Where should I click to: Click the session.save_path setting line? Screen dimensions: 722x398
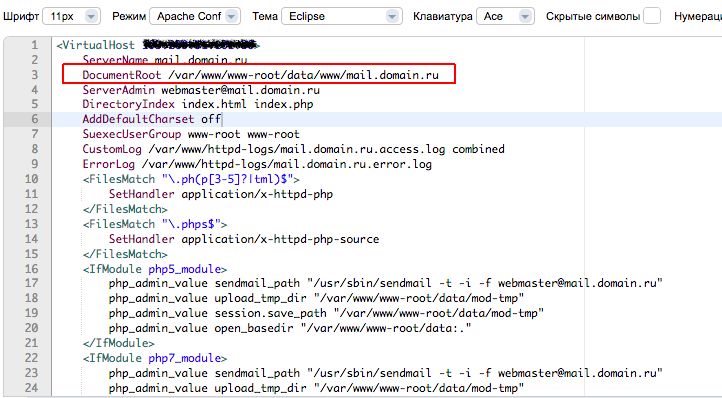click(326, 313)
